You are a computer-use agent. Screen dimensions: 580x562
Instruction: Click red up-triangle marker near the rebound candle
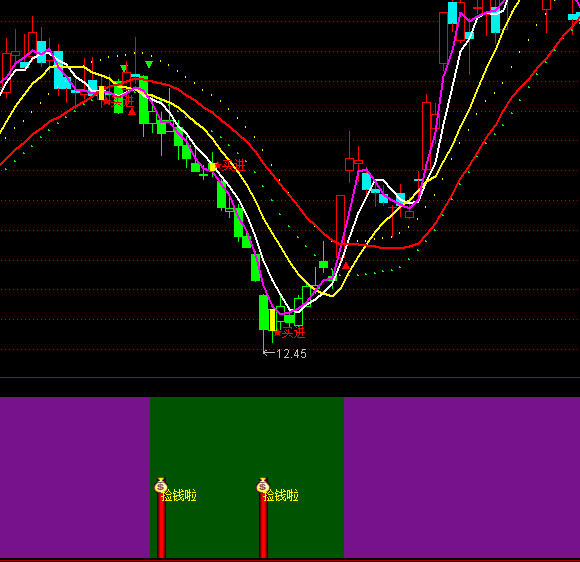coord(346,265)
